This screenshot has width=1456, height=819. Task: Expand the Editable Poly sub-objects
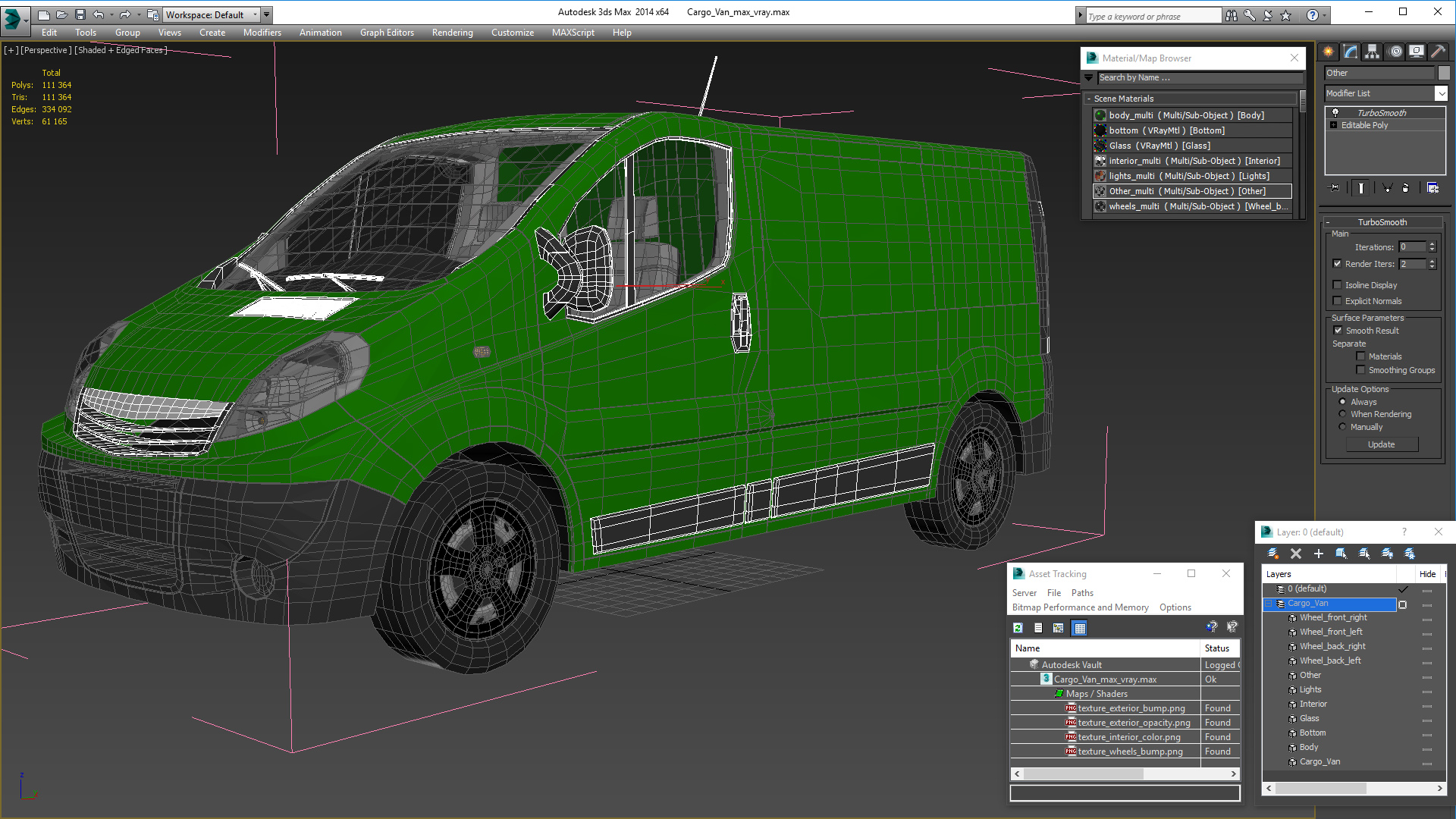point(1334,125)
